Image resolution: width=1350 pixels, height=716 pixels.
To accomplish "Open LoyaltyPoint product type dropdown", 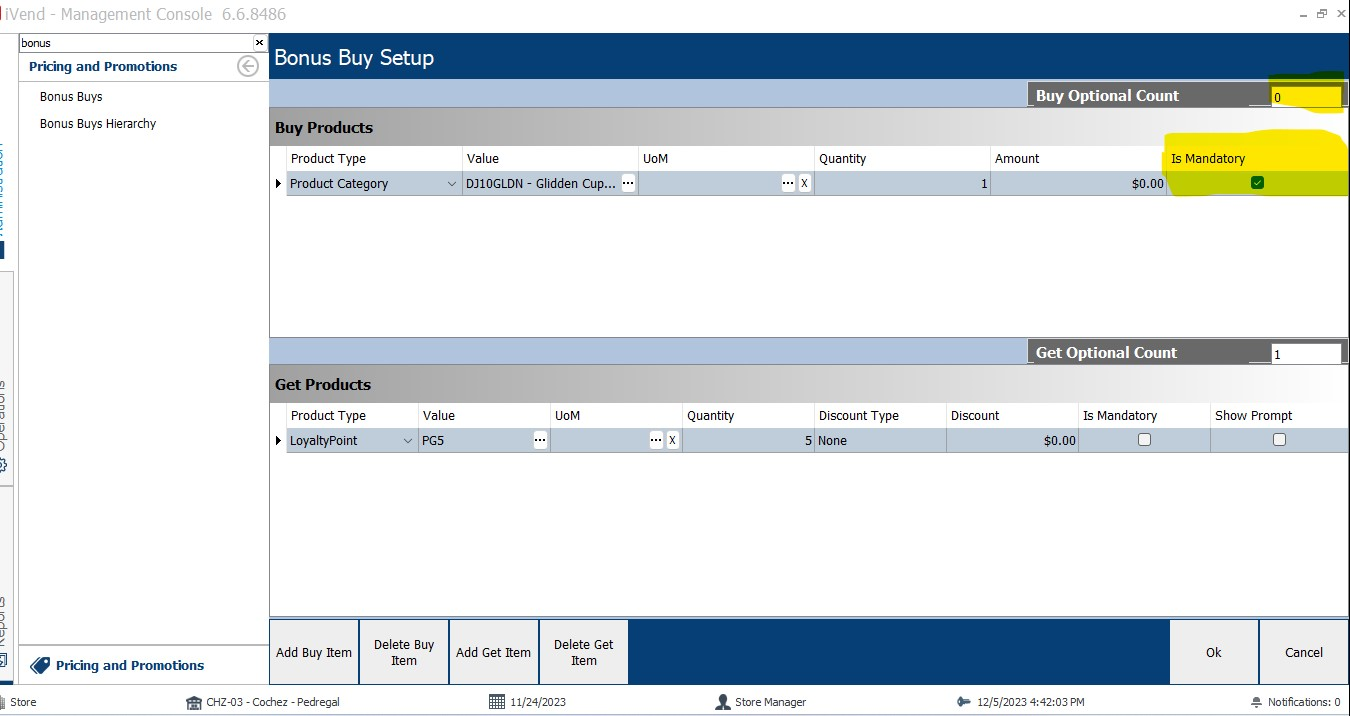I will pos(407,441).
